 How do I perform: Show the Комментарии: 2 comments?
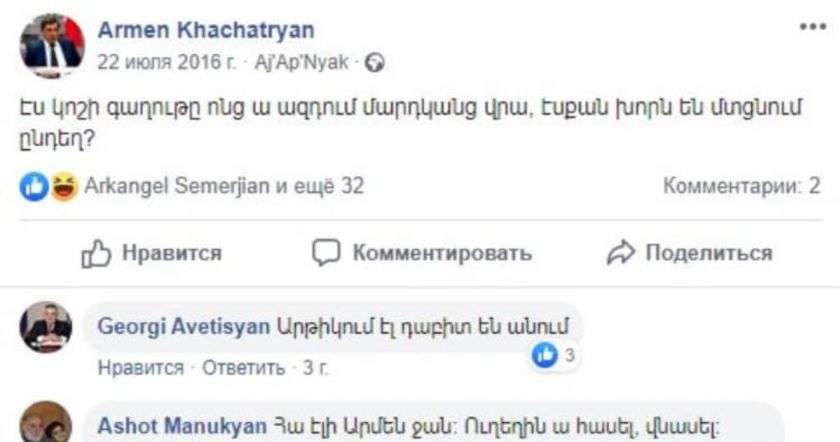[x=742, y=186]
